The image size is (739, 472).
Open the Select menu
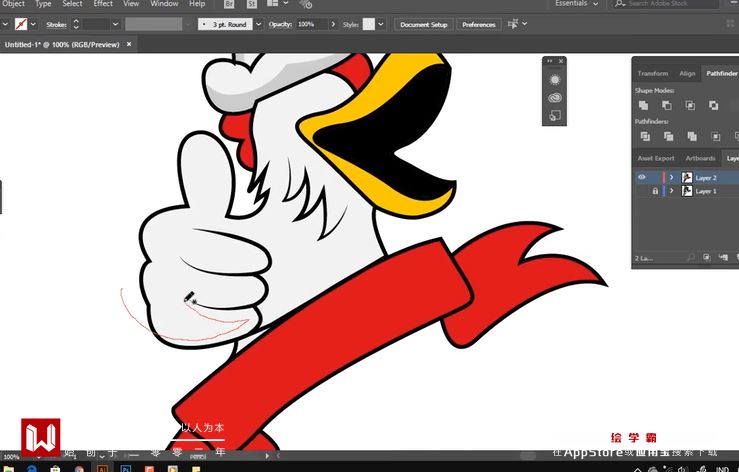(72, 4)
